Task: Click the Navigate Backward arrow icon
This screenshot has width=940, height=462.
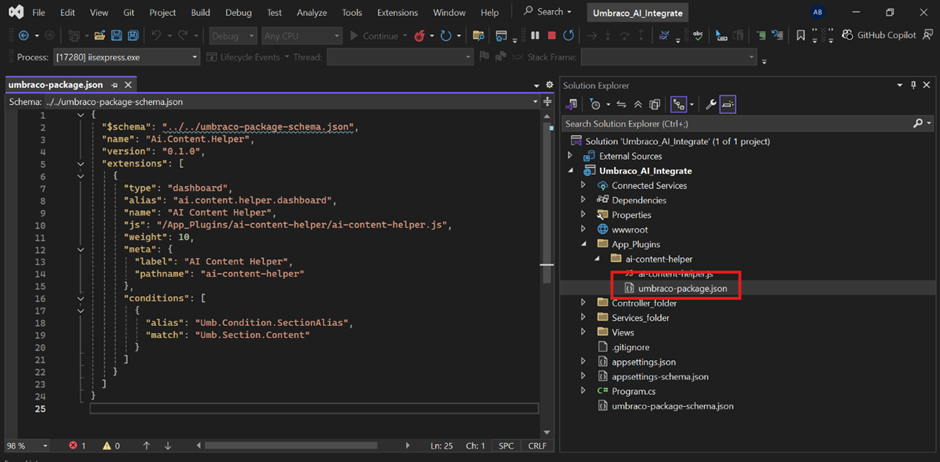Action: [x=24, y=36]
